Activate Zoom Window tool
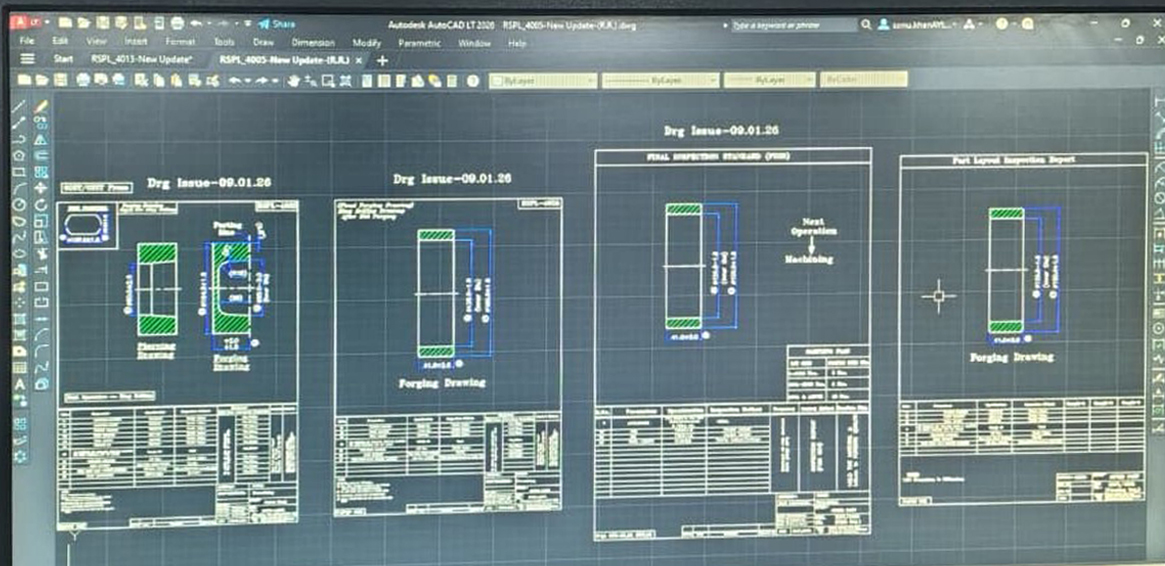Viewport: 1165px width, 566px height. pyautogui.click(x=328, y=79)
